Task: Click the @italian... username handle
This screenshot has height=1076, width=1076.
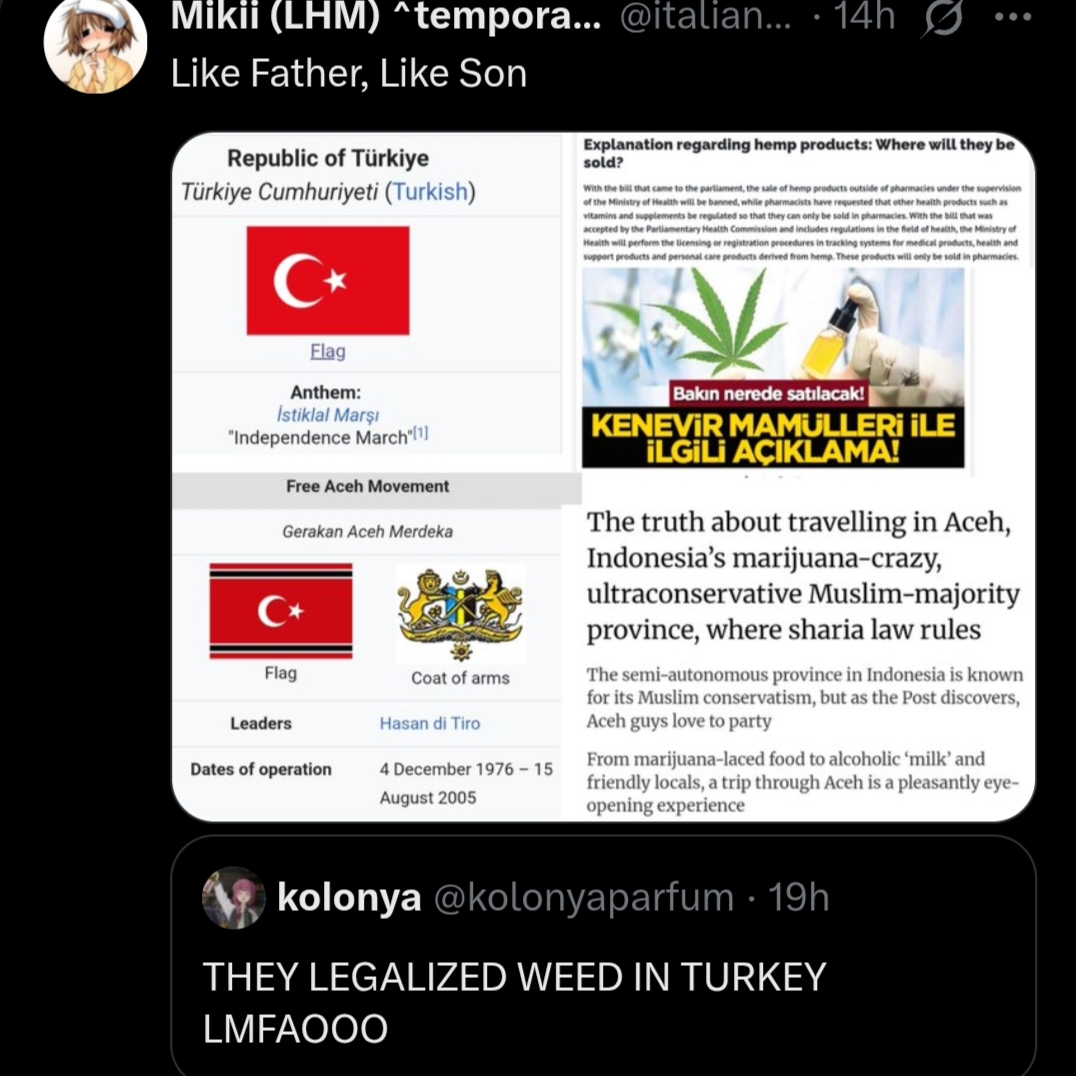Action: [x=705, y=16]
